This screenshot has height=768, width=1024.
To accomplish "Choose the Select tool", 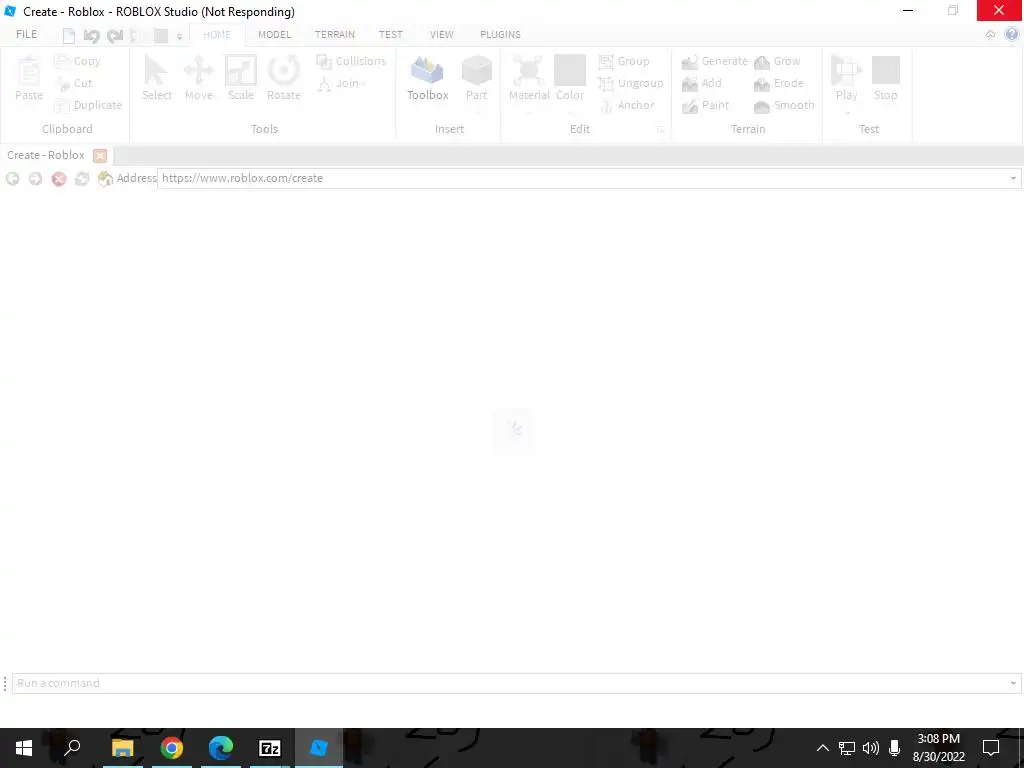I will coord(157,78).
